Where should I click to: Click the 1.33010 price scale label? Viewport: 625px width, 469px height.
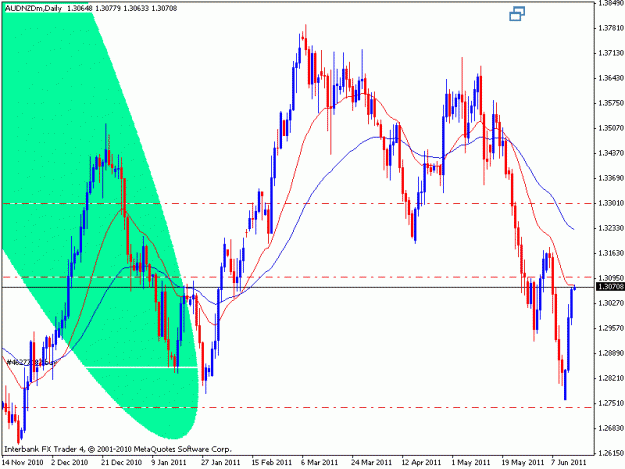pos(611,203)
